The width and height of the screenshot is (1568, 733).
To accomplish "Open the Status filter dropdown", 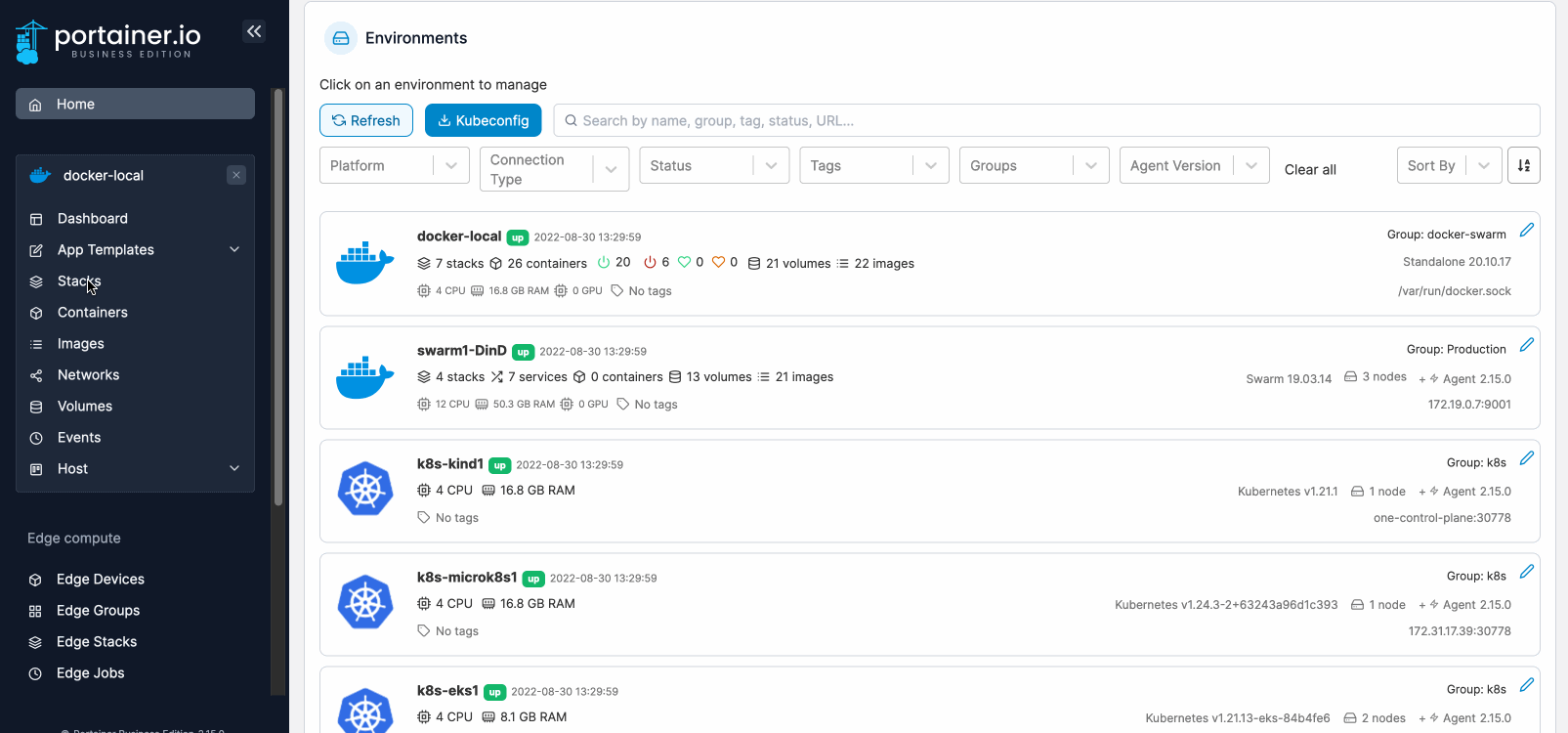I will coord(714,165).
